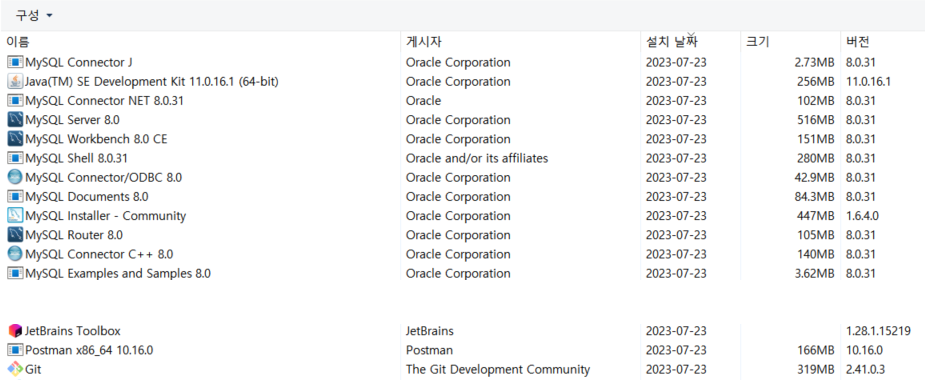
Task: Click the MySQL Examples and Samples icon
Action: coord(15,274)
